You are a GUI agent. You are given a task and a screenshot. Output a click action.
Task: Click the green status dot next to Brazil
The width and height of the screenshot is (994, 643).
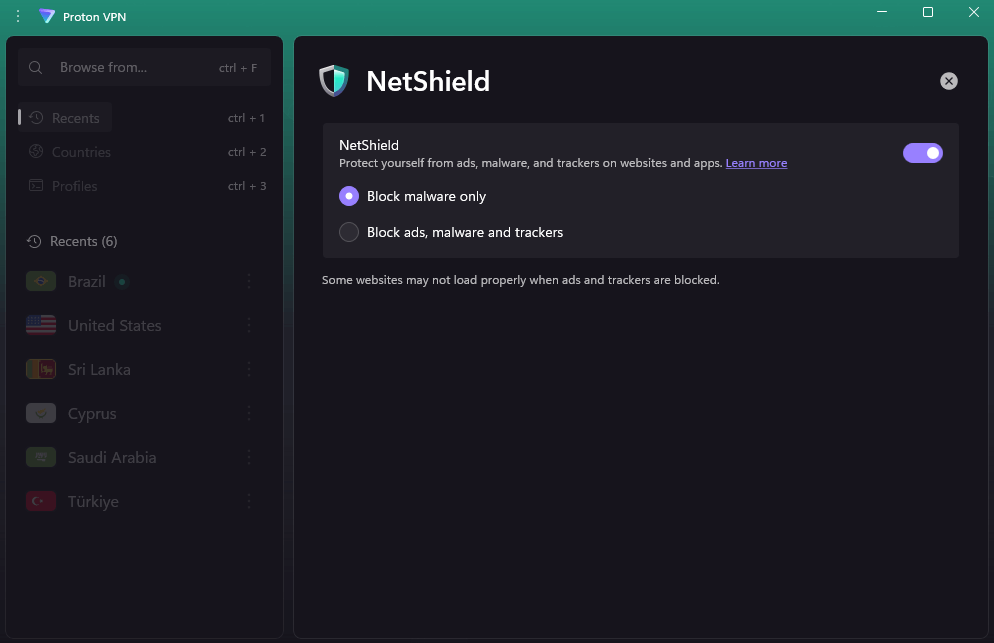[121, 281]
